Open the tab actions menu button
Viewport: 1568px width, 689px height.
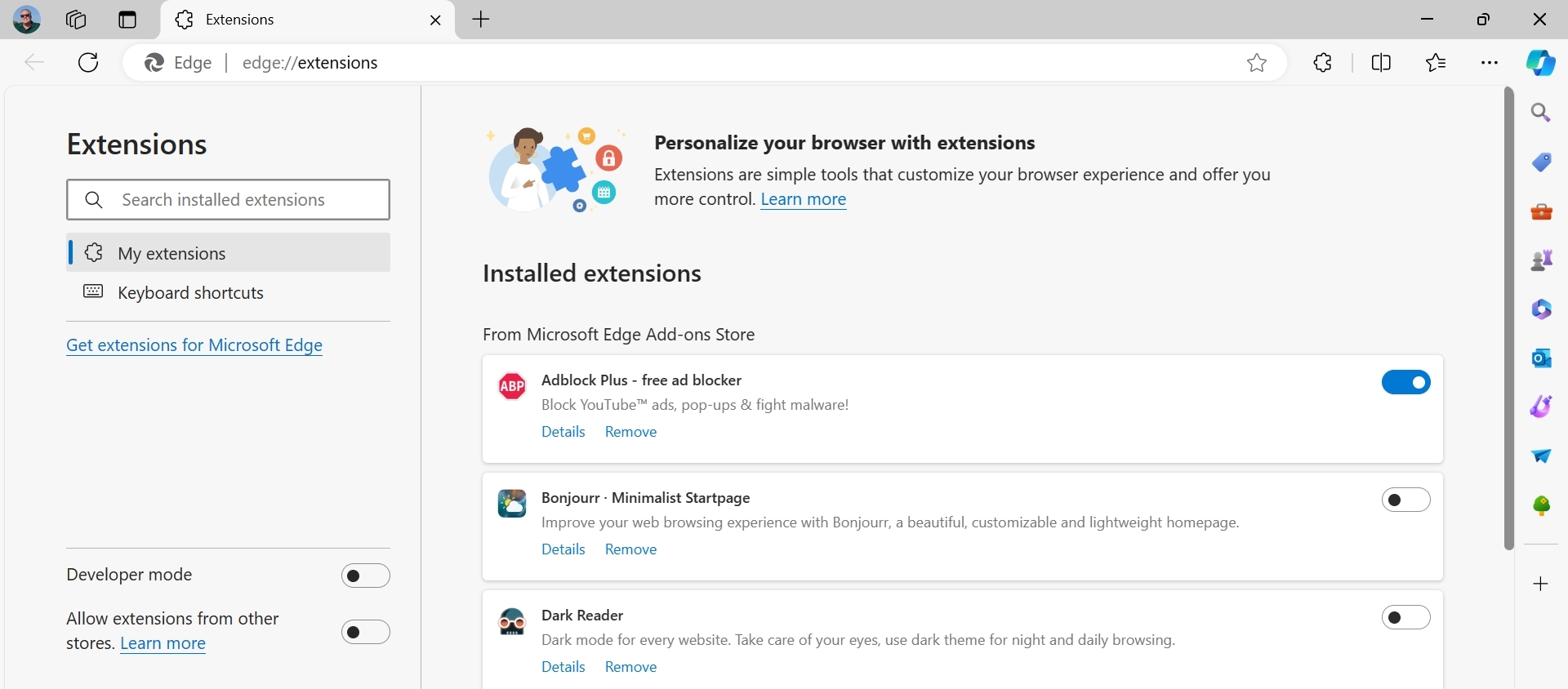(127, 20)
